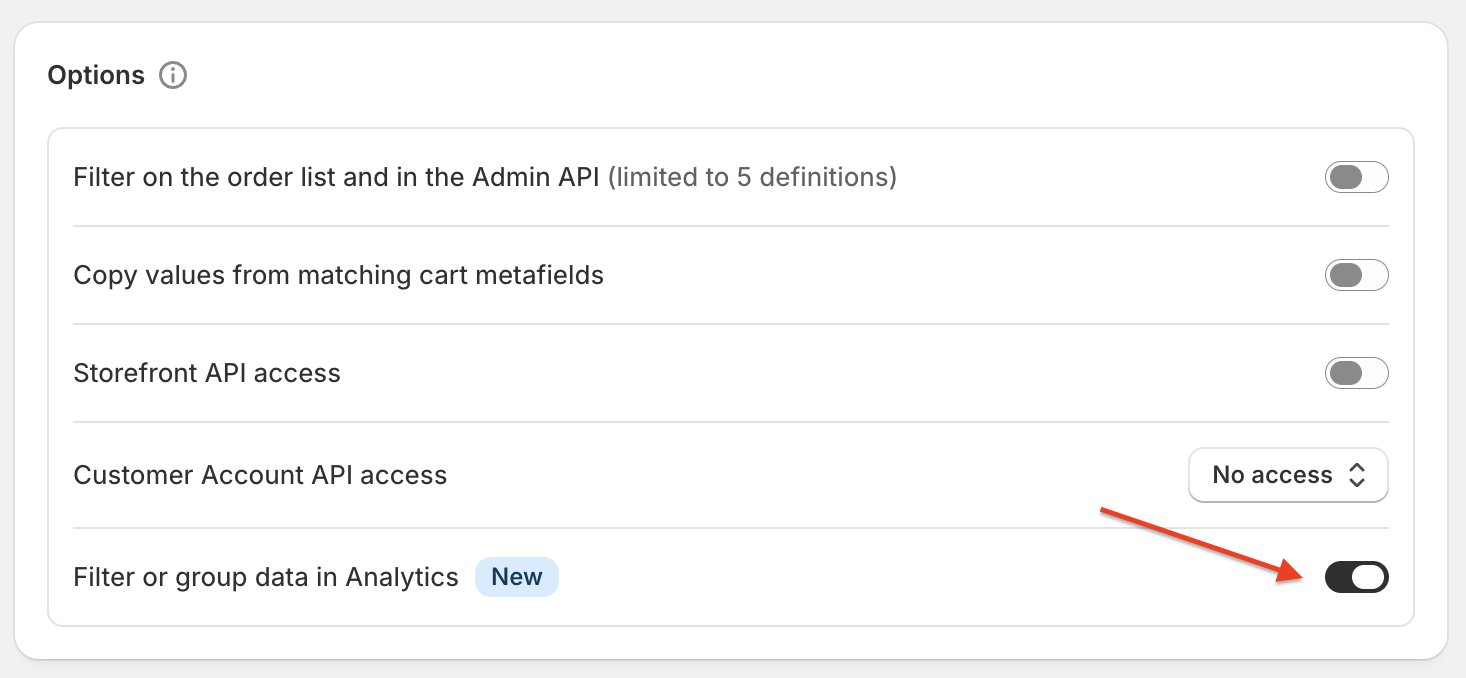Enable the order list Admin API filter toggle
The height and width of the screenshot is (678, 1466).
click(1356, 178)
